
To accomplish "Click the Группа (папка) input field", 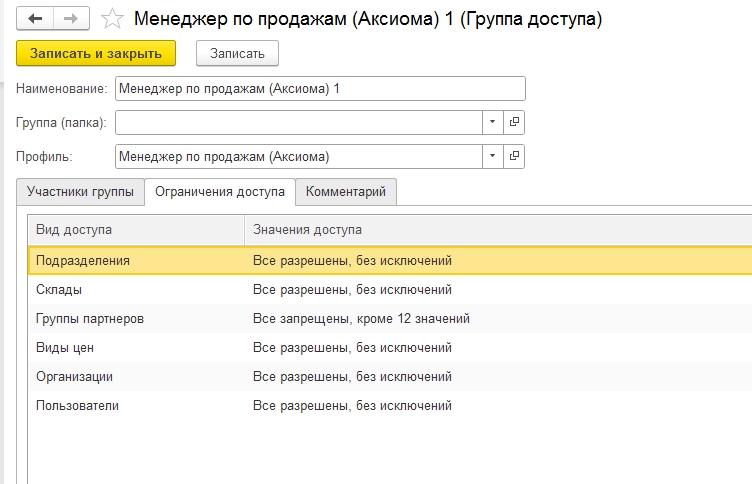I will click(x=299, y=122).
